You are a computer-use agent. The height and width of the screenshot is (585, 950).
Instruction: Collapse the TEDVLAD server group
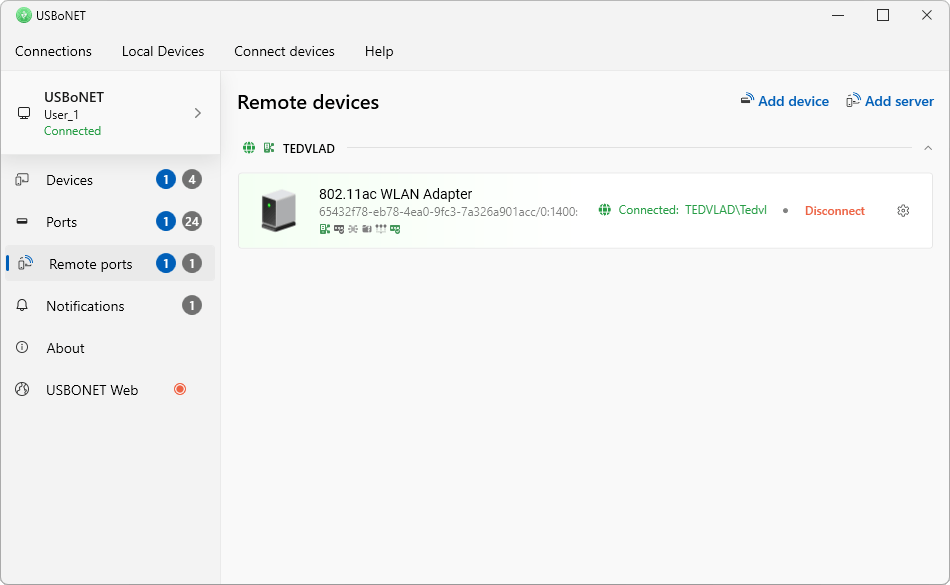pos(927,148)
